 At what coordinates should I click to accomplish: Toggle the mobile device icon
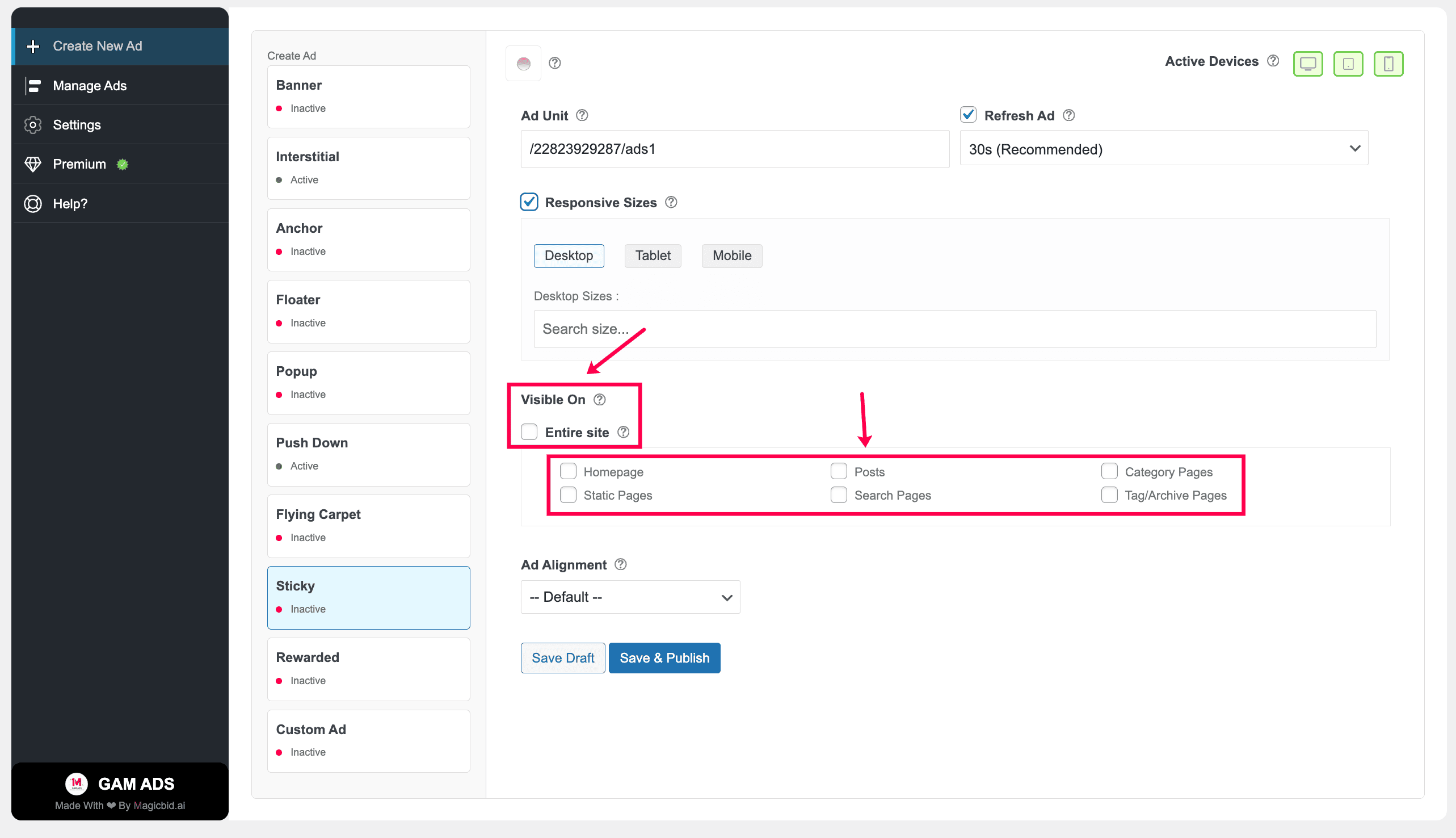point(1388,64)
